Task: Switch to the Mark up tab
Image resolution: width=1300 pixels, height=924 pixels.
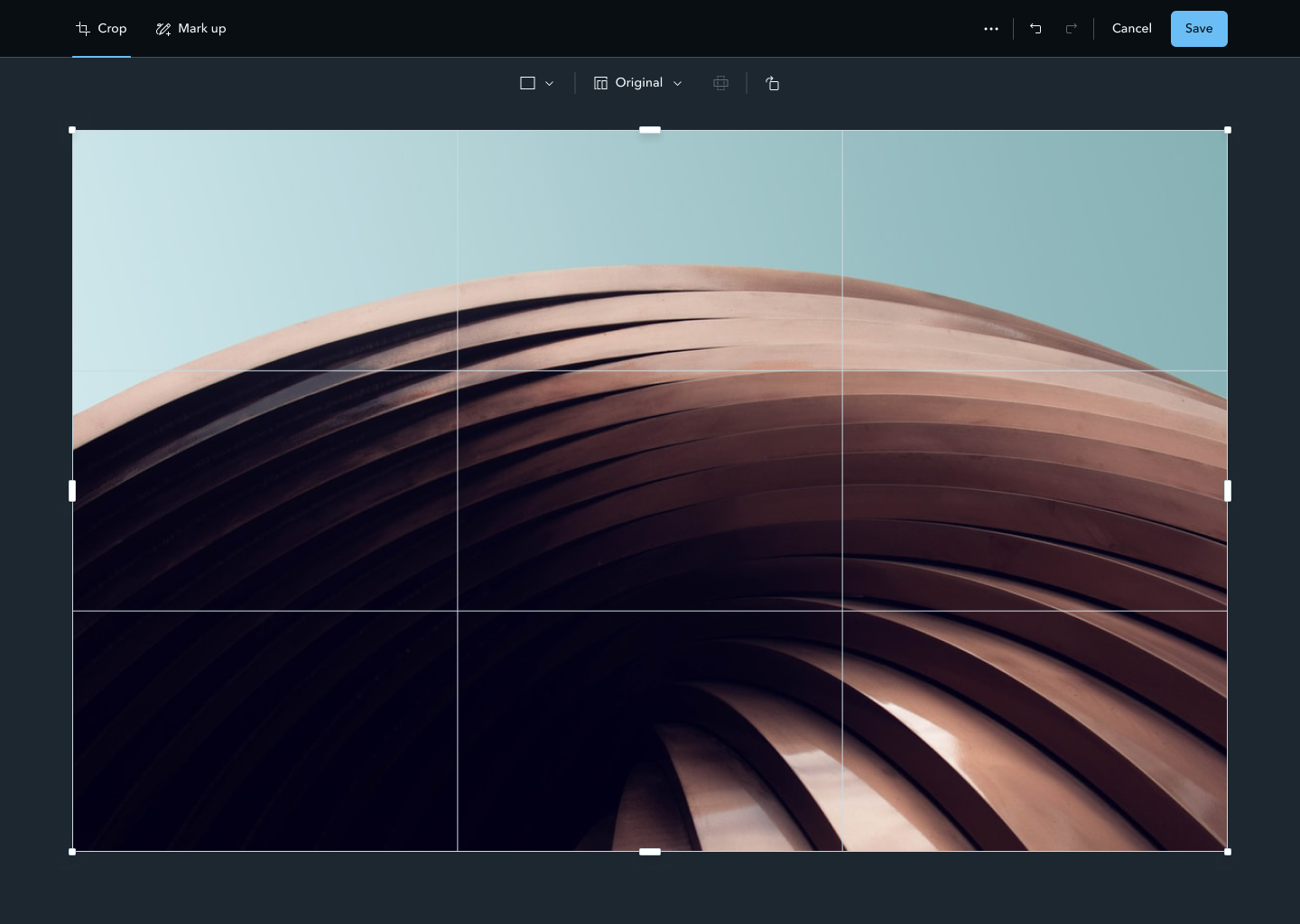Action: (x=191, y=29)
